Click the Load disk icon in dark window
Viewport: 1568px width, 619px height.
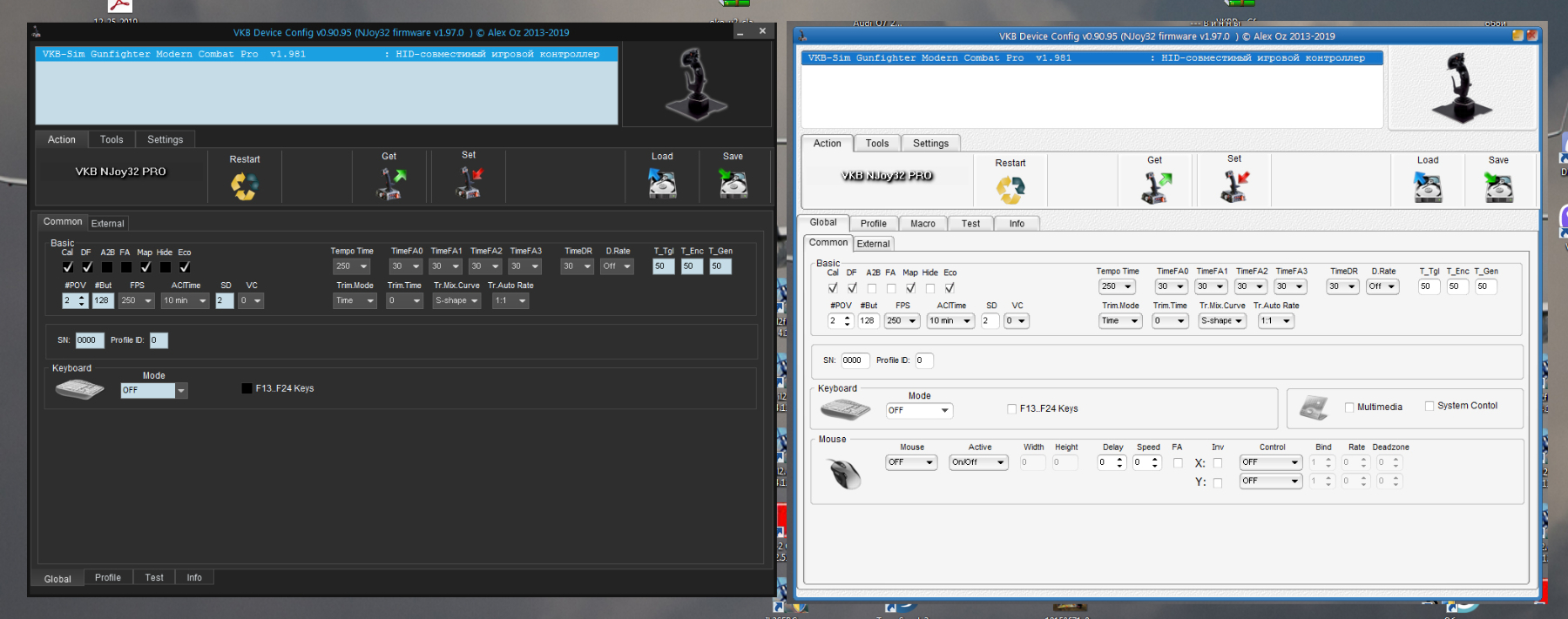[x=662, y=183]
